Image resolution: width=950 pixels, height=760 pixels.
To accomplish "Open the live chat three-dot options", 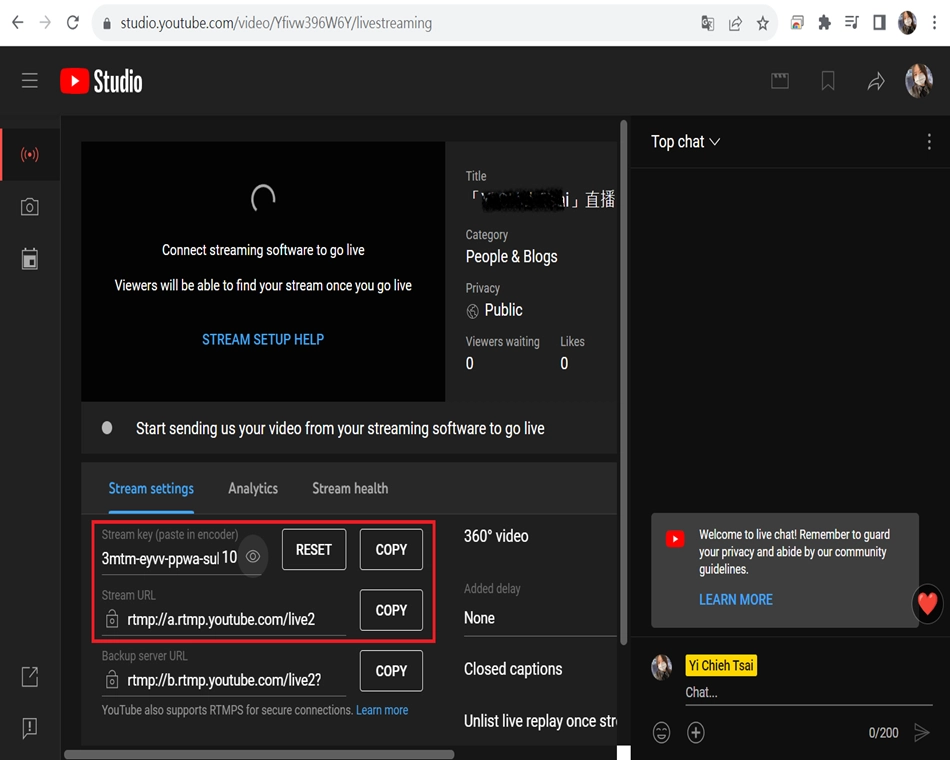I will click(929, 142).
